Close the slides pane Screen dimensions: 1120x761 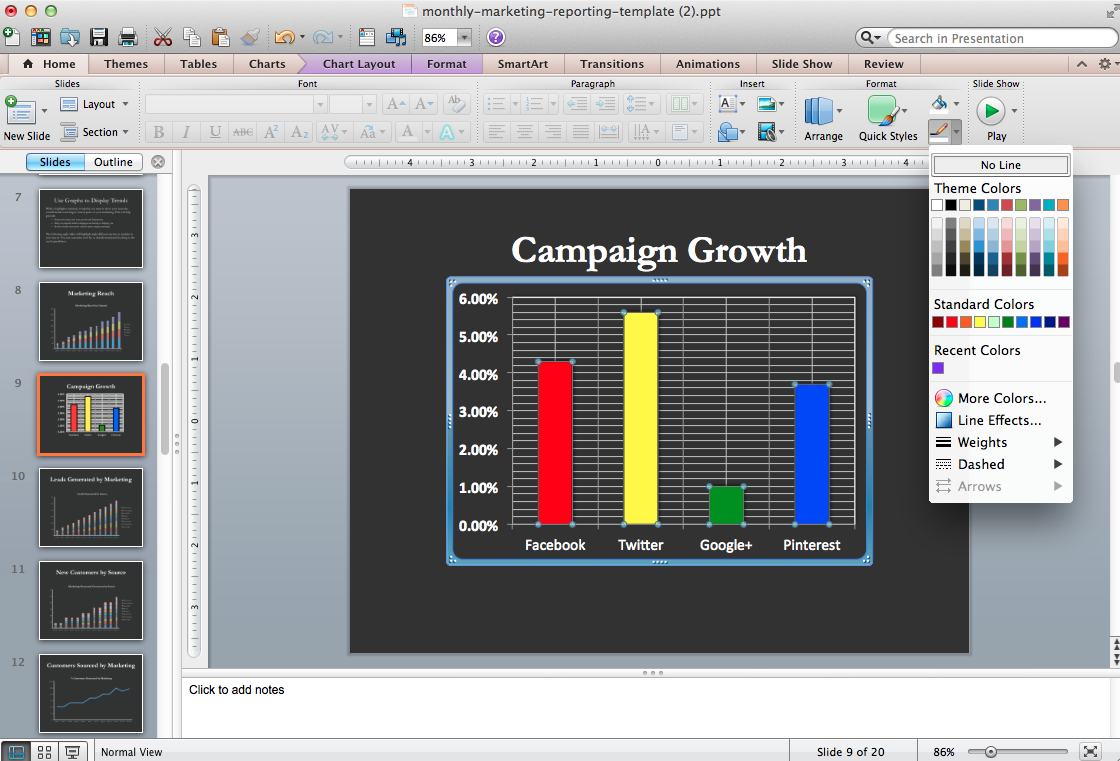[158, 162]
